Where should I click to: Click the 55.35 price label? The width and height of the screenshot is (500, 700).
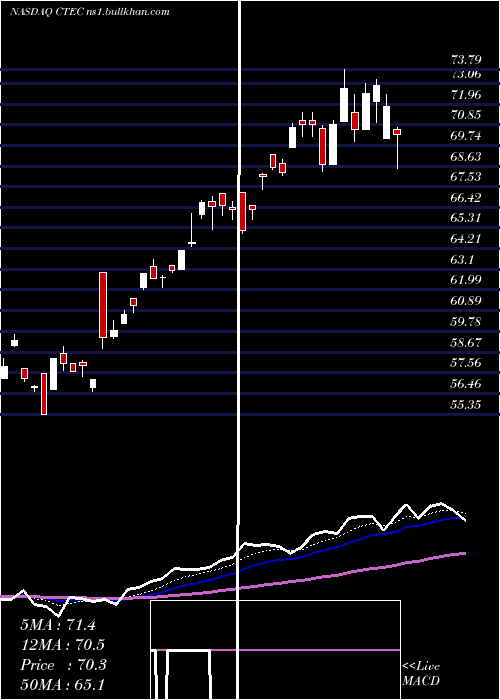(467, 404)
